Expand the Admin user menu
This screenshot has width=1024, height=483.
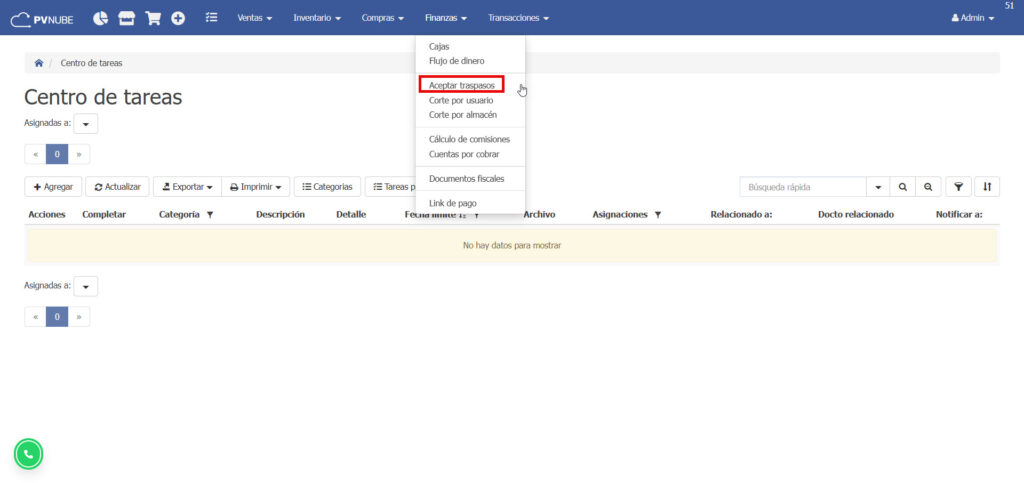pos(972,18)
